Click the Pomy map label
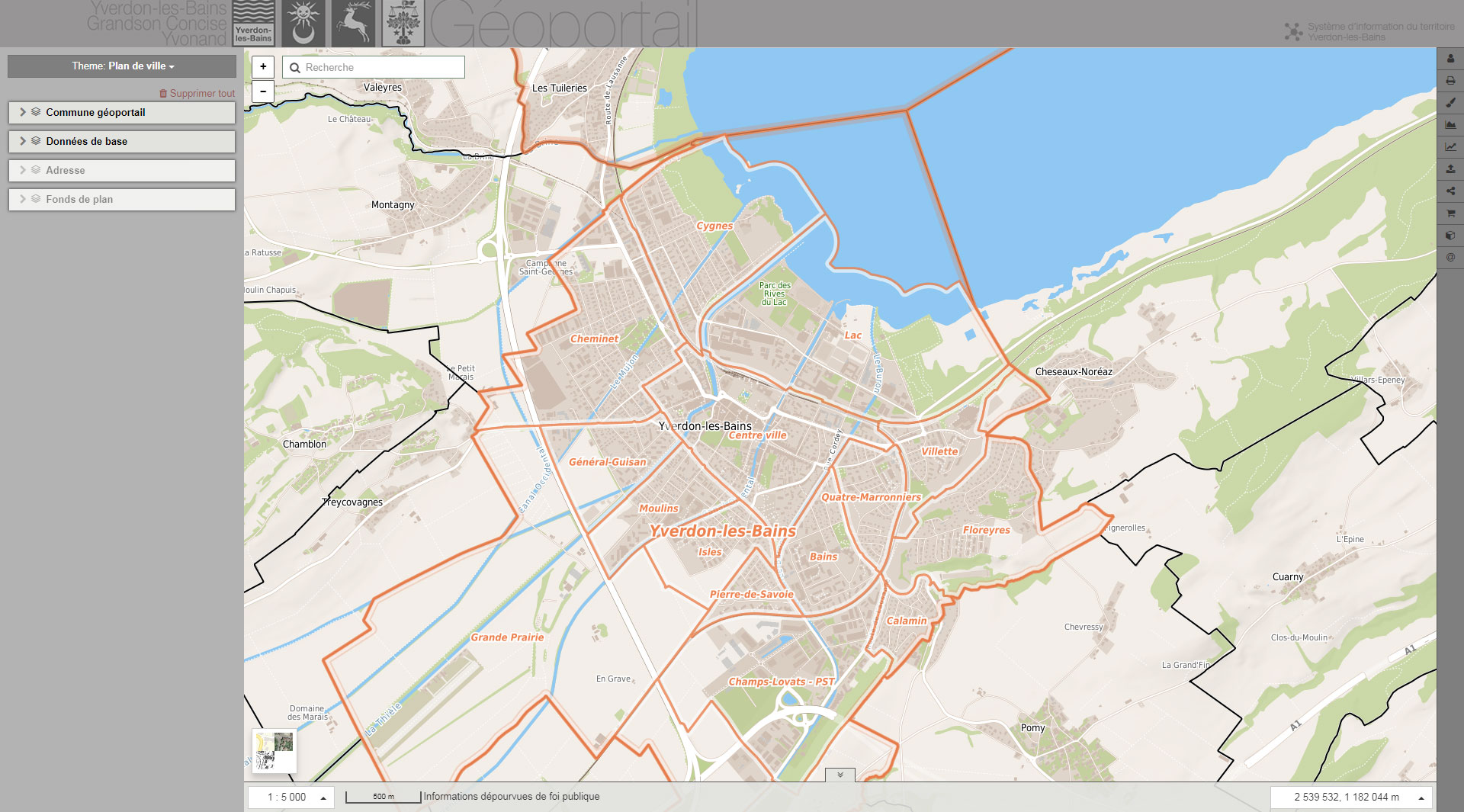The width and height of the screenshot is (1464, 812). pos(1033,728)
